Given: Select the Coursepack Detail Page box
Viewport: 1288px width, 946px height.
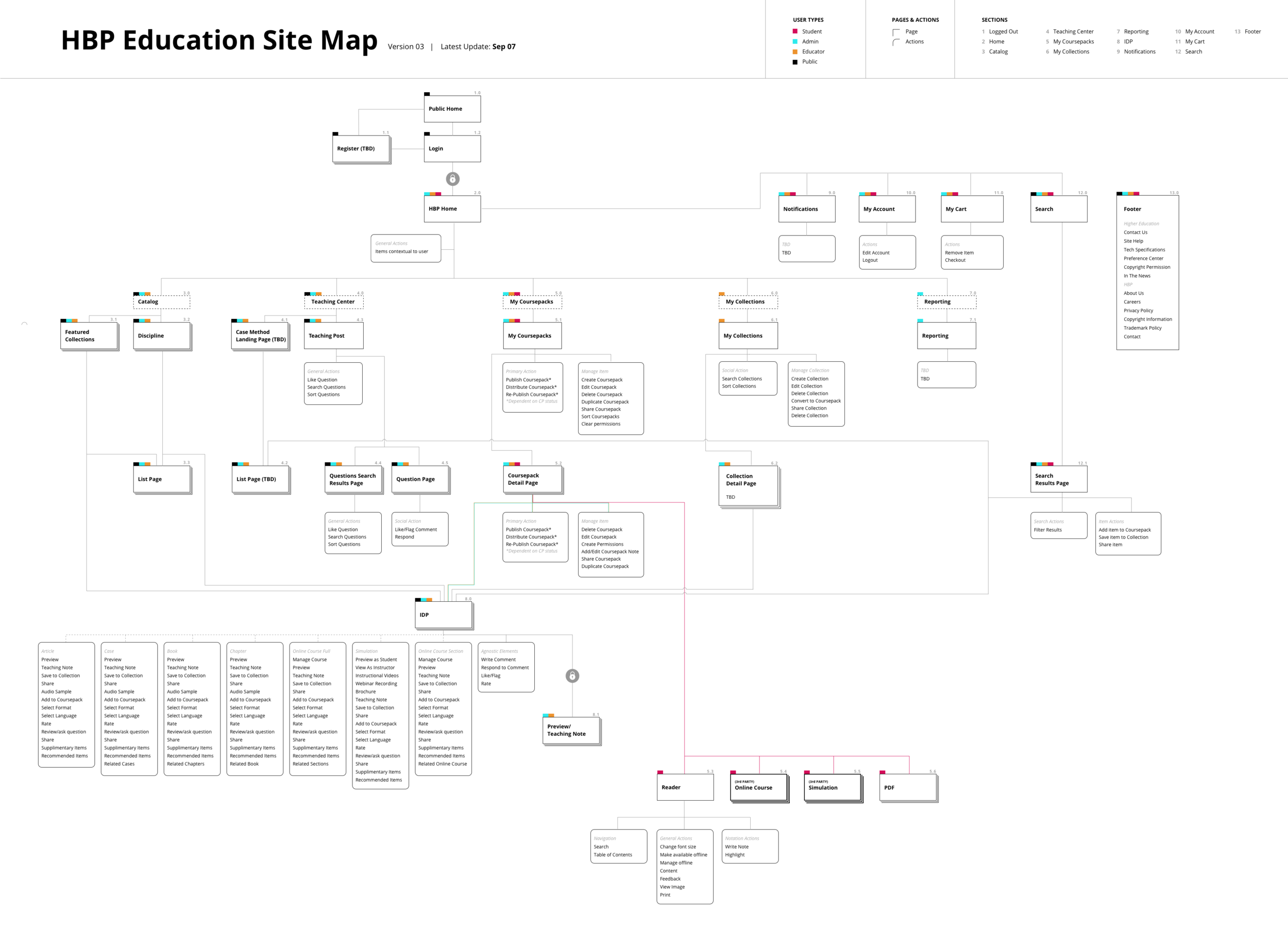Looking at the screenshot, I should tap(532, 479).
